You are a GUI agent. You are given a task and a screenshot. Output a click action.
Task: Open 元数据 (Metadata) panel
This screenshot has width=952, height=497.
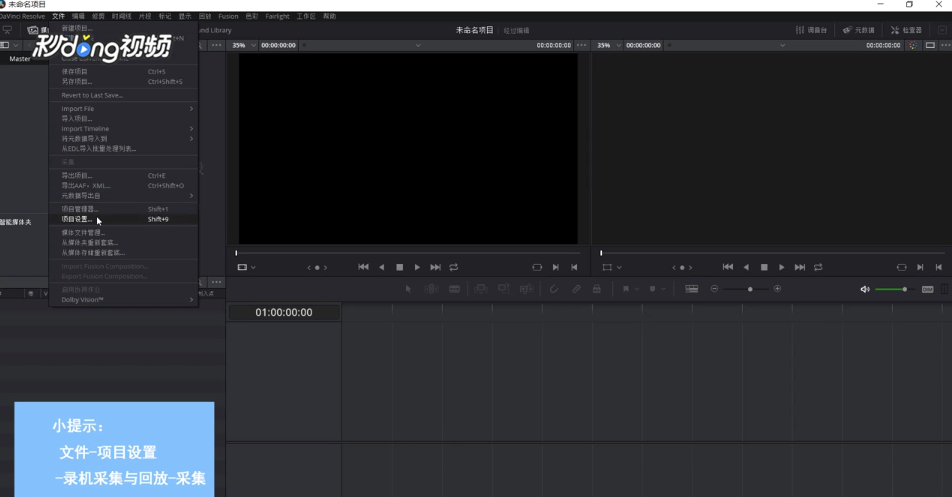(858, 30)
